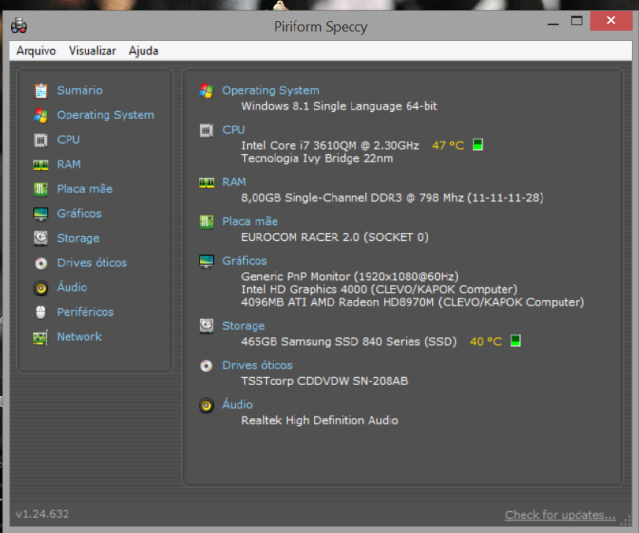The image size is (639, 533).
Task: Click Storage heading in summary
Action: (243, 326)
